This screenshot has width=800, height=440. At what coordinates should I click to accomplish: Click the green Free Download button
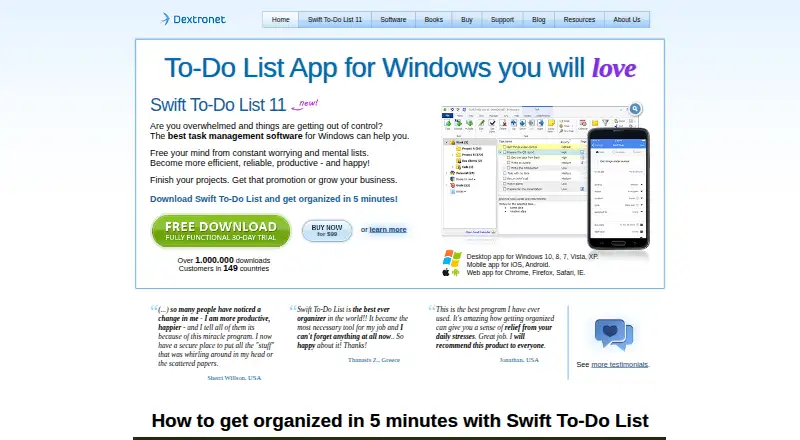coord(221,231)
